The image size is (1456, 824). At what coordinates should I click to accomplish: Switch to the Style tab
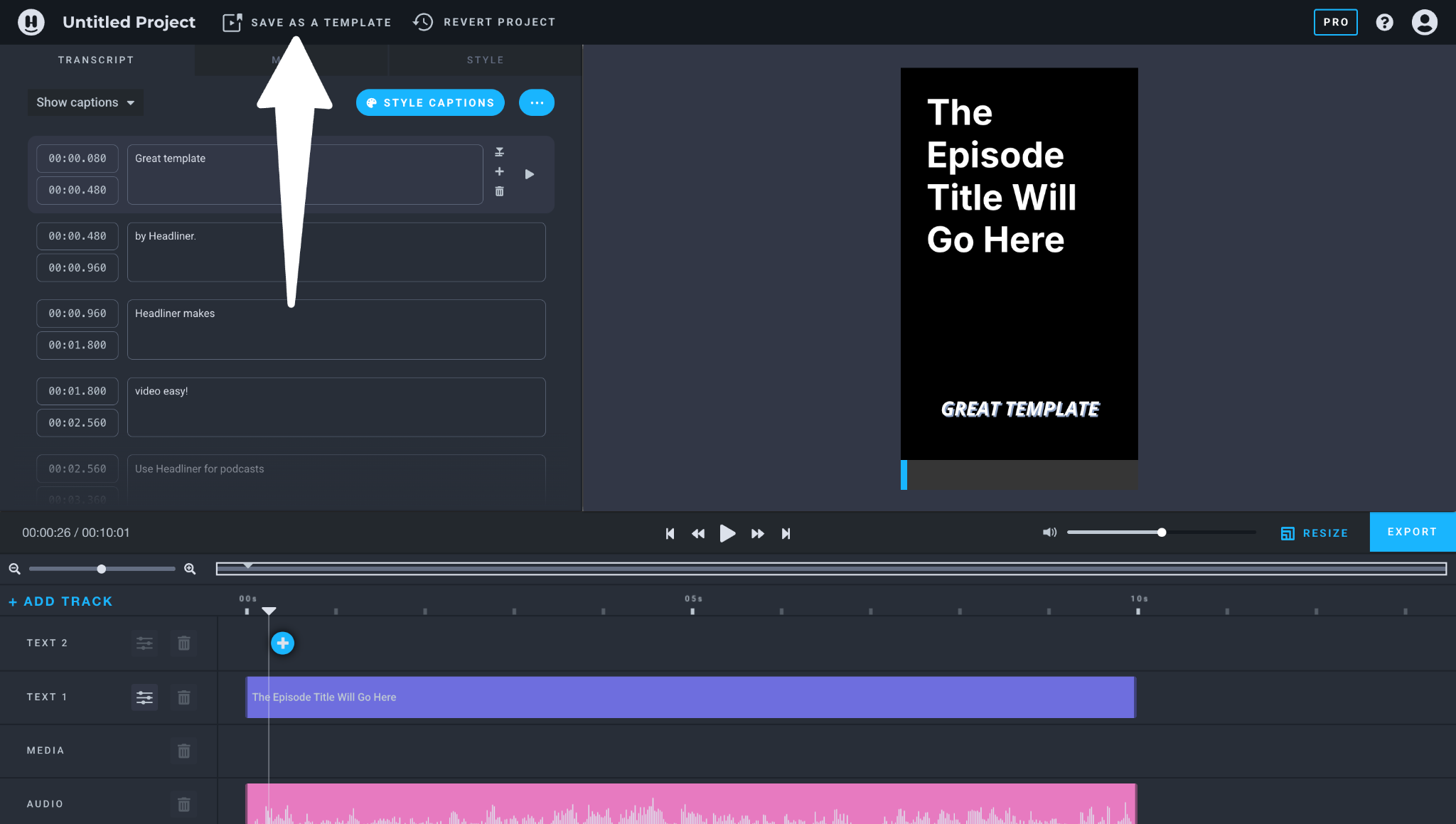485,60
